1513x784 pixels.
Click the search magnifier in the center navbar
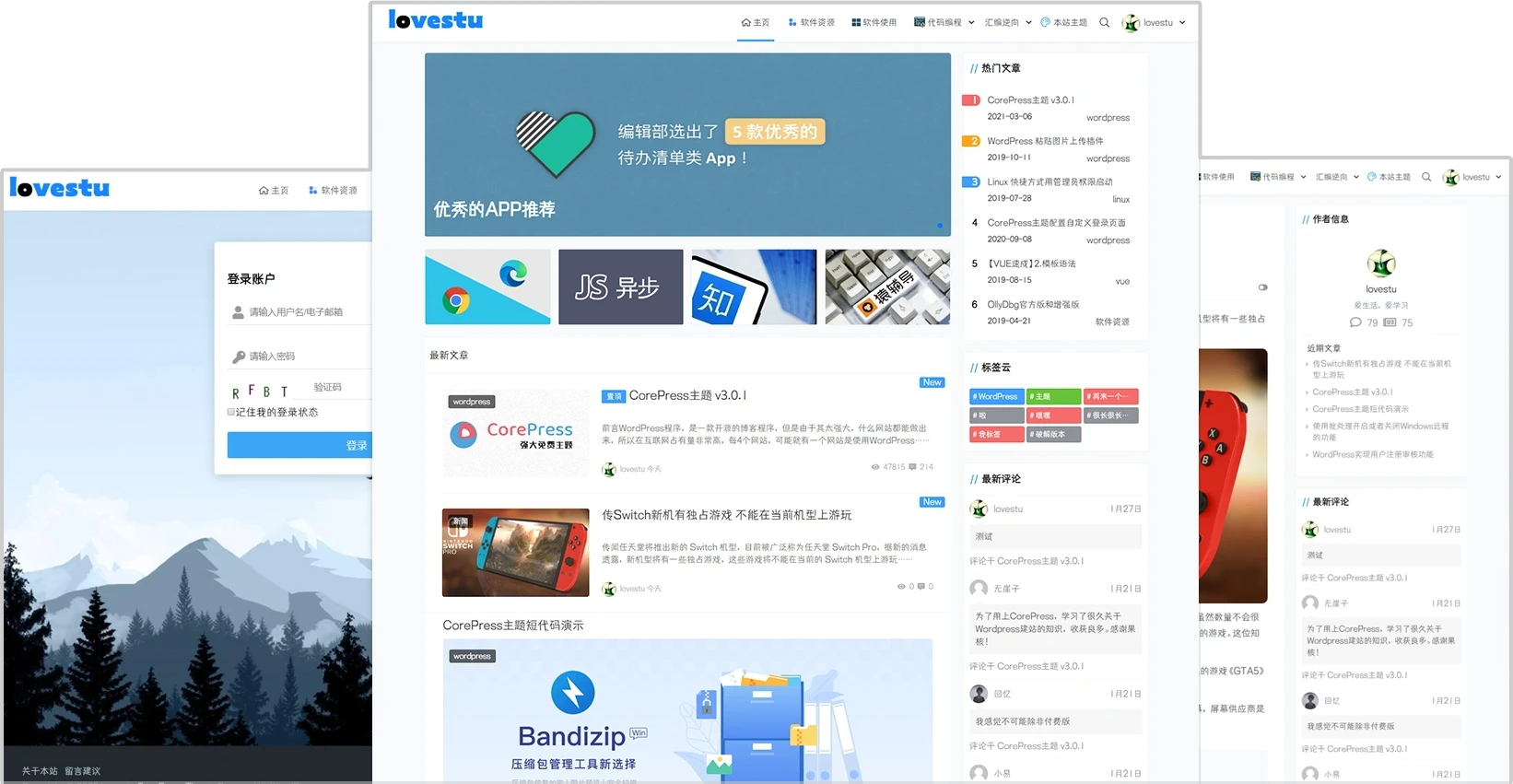point(1104,22)
